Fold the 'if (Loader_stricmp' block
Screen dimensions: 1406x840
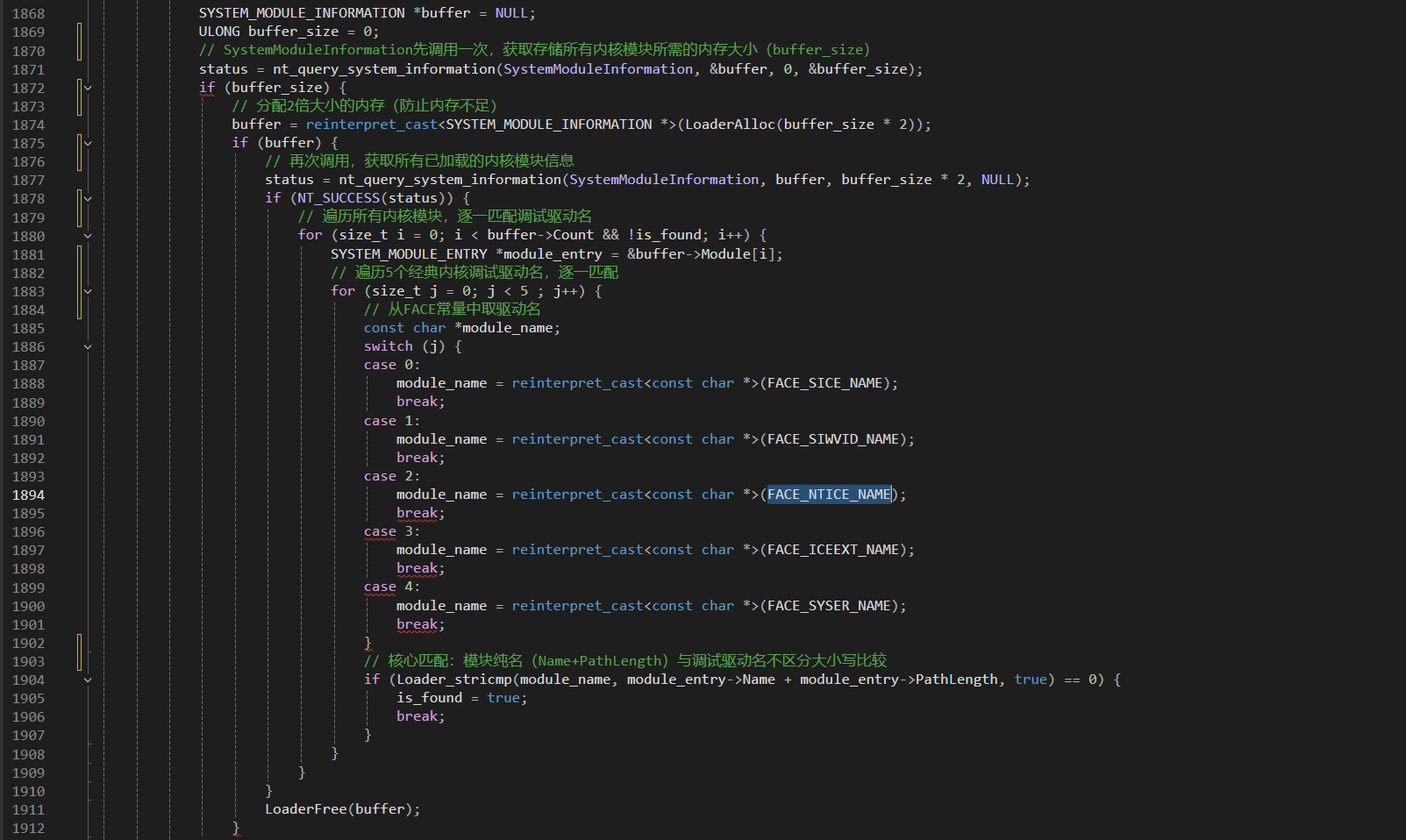click(x=88, y=680)
